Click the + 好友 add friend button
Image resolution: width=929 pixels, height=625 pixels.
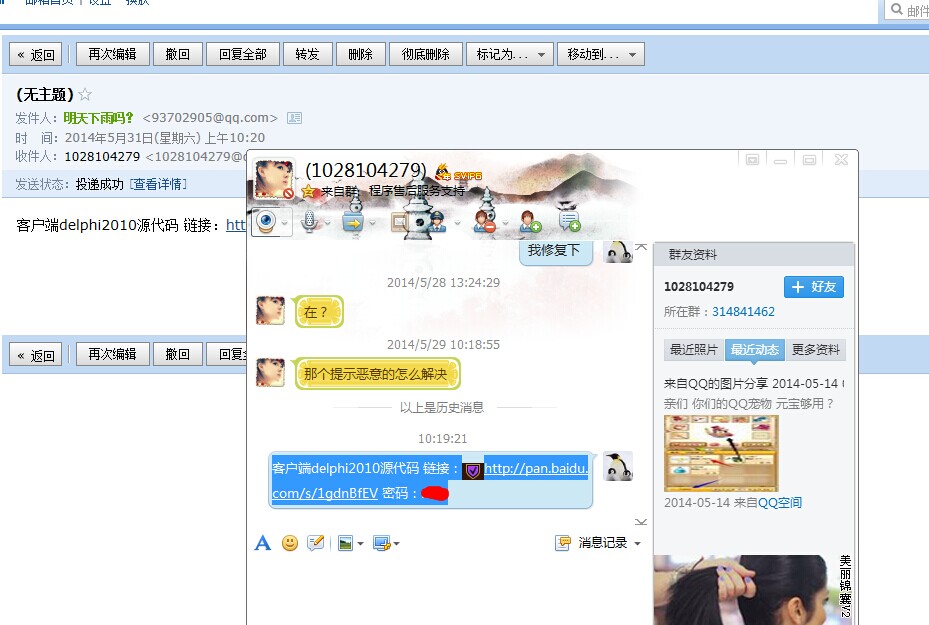coord(813,287)
